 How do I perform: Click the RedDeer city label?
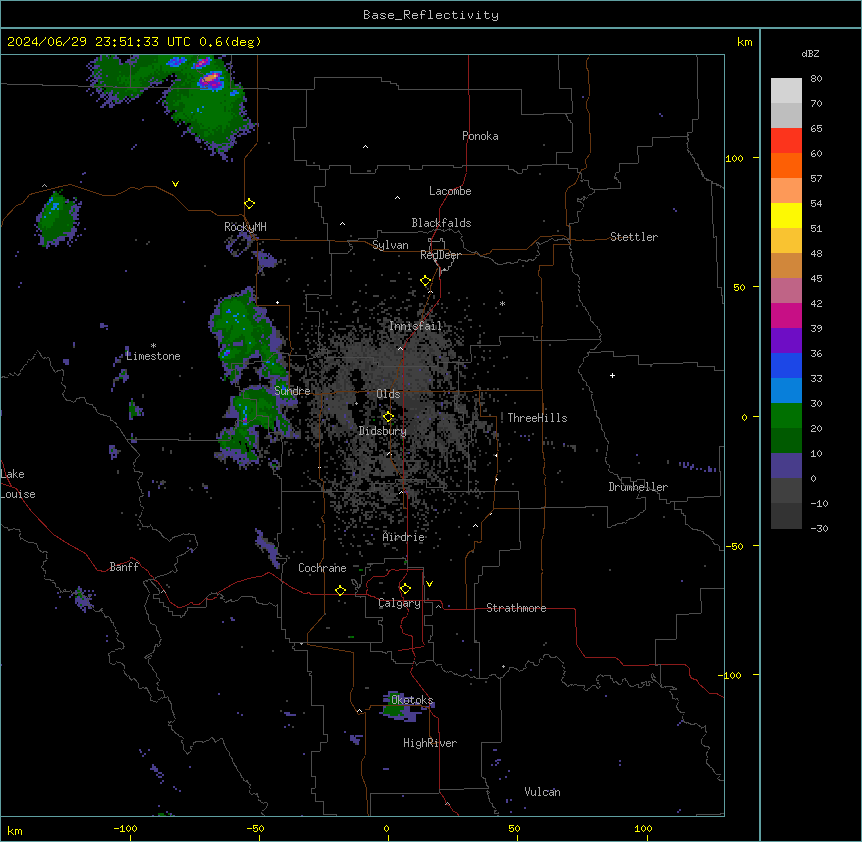(440, 255)
